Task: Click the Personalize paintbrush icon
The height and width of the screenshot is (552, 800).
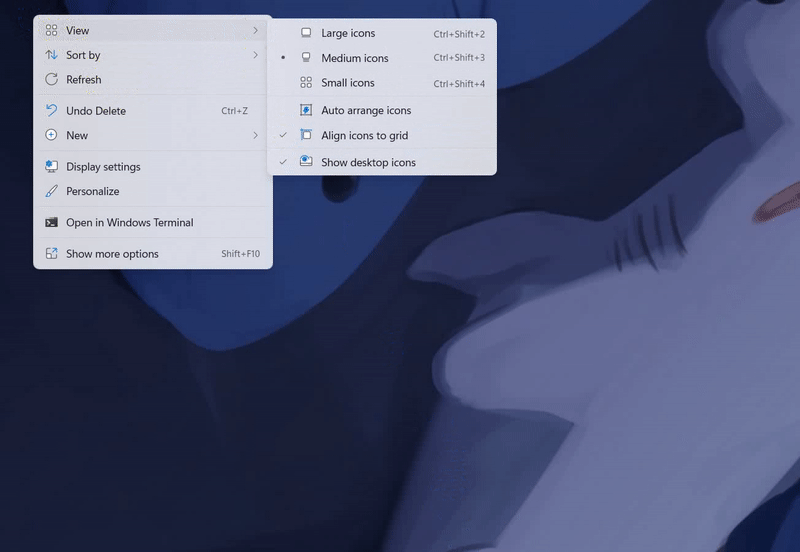Action: point(52,191)
